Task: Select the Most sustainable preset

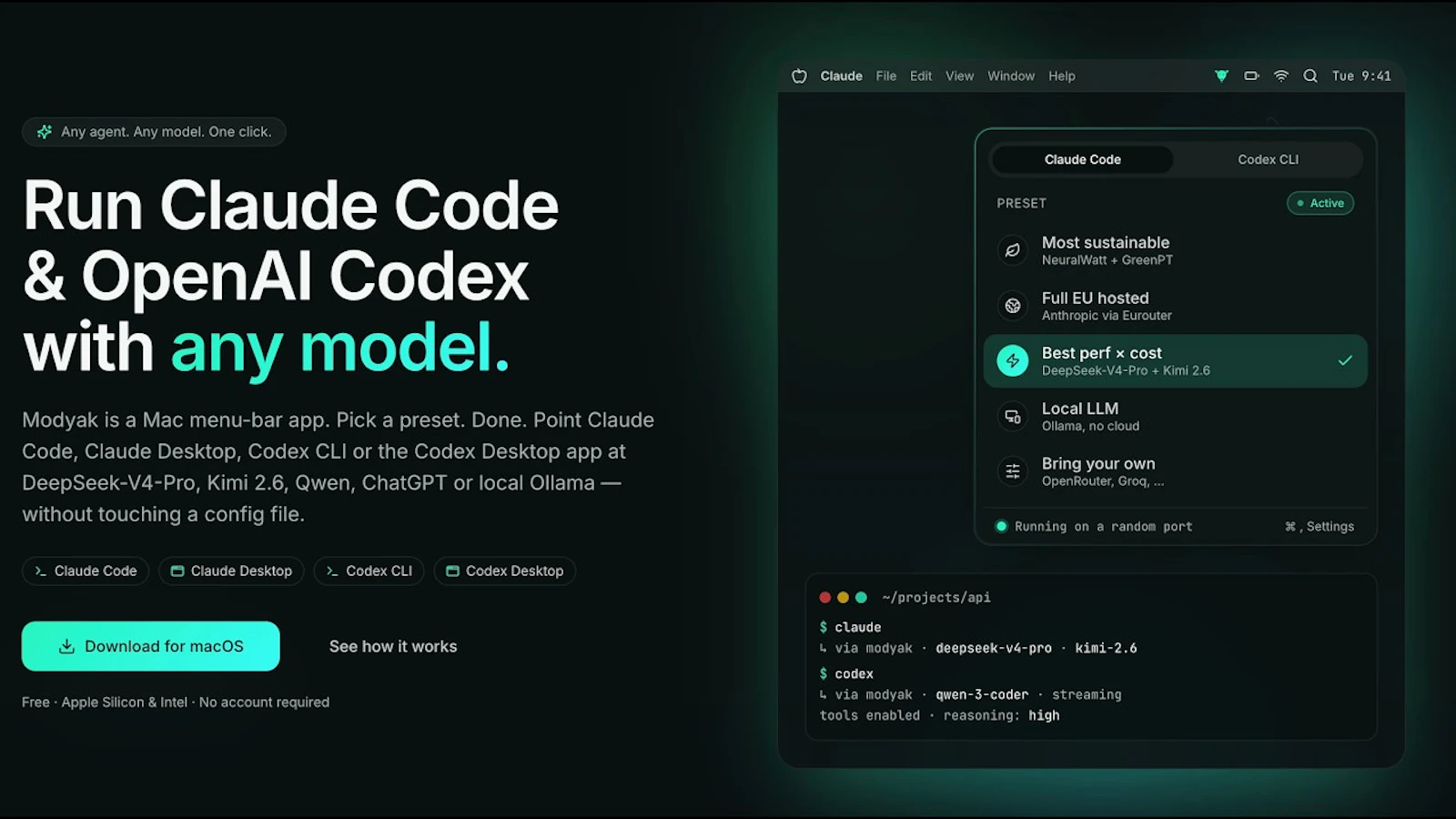Action: coord(1175,250)
